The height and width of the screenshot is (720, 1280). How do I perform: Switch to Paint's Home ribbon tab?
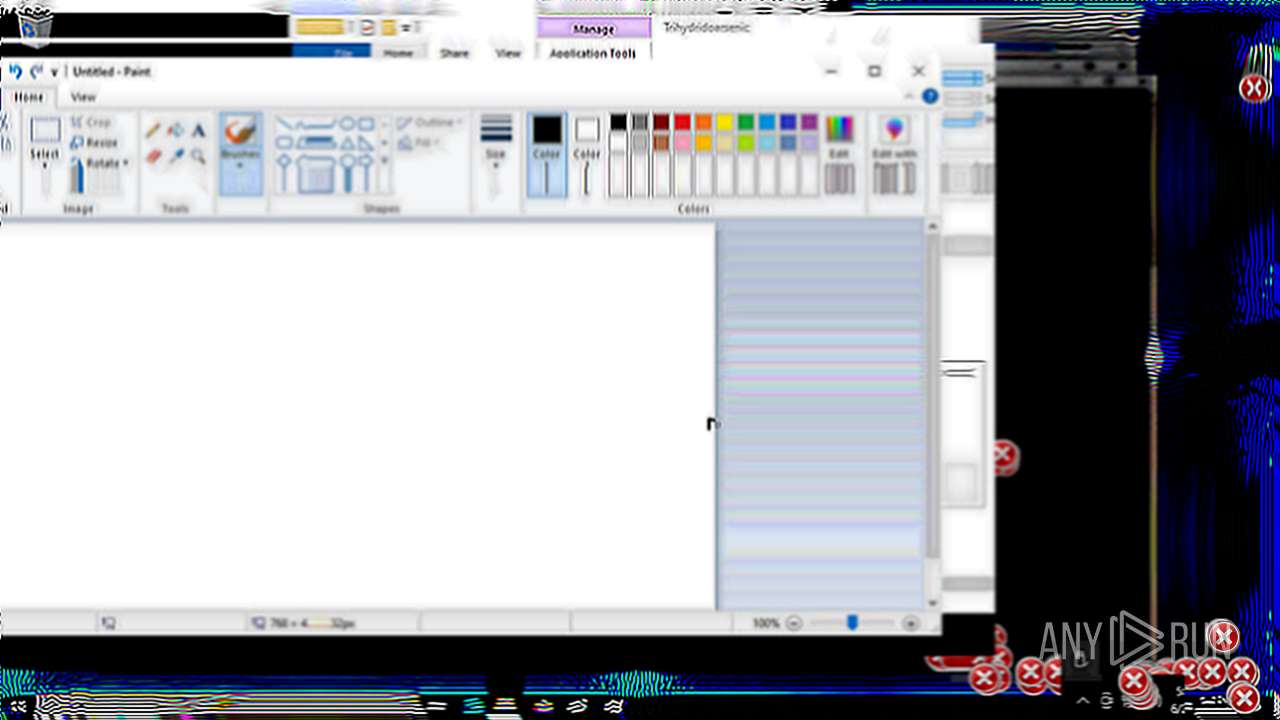tap(29, 97)
